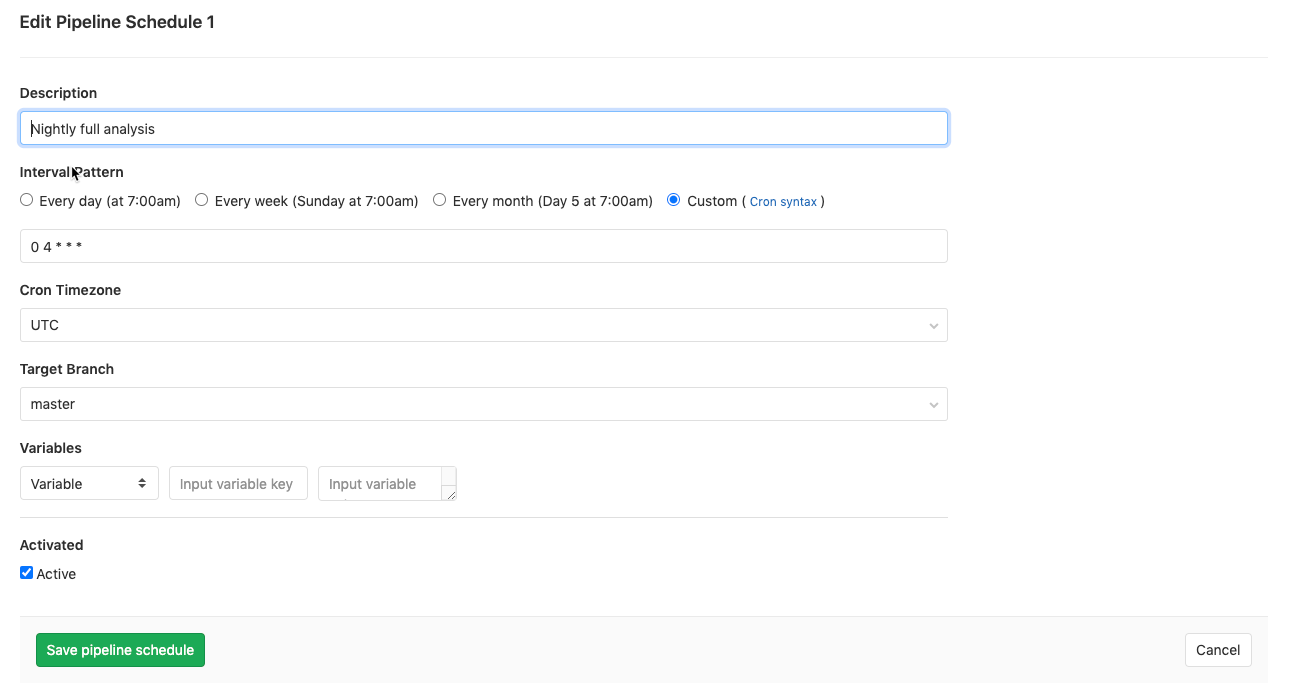Screen dimensions: 1298x695
Task: Select the 'Every month (Day 5)' interval
Action: click(x=439, y=199)
